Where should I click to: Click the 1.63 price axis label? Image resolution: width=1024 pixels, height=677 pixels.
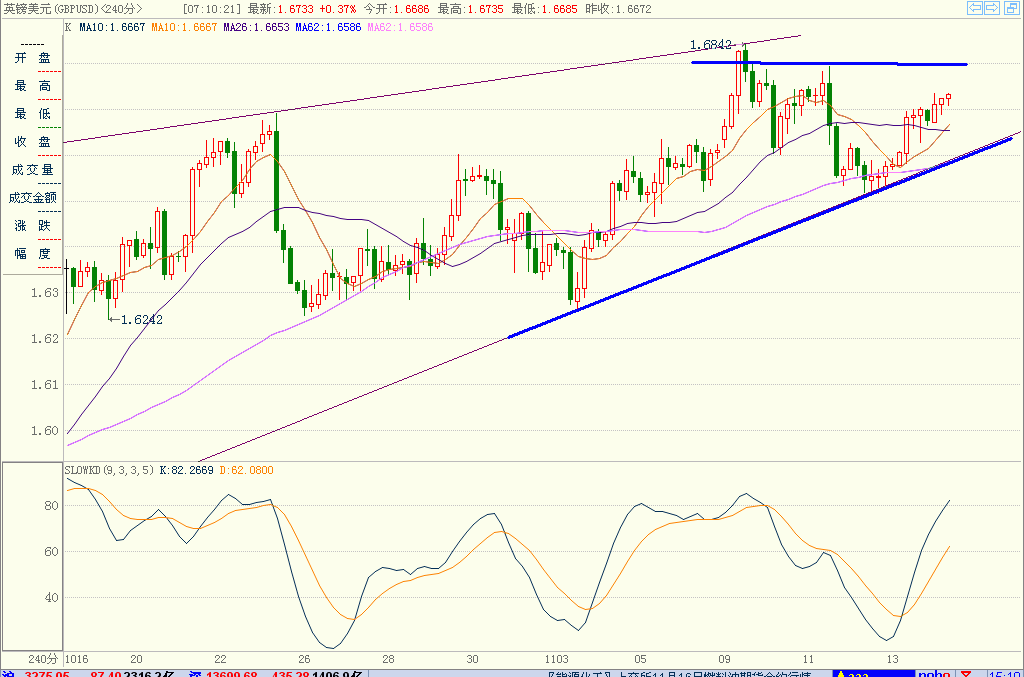click(x=44, y=292)
